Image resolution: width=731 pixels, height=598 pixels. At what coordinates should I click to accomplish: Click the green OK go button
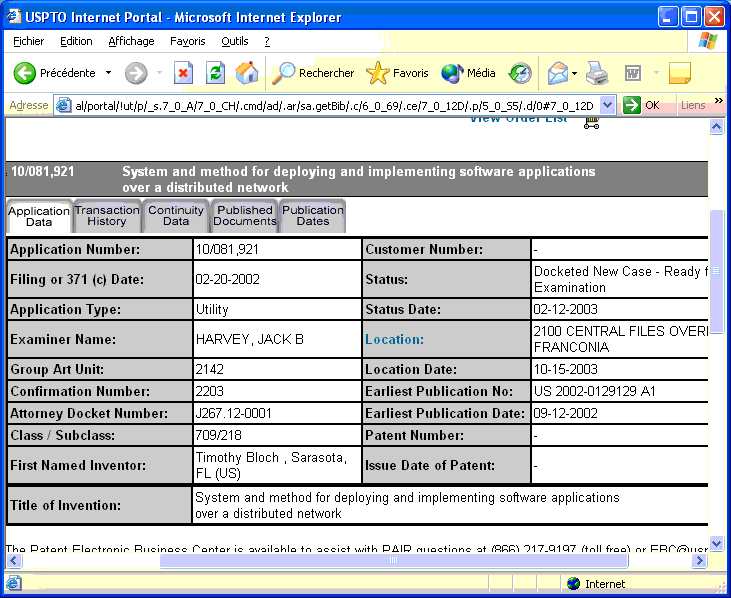tap(641, 105)
